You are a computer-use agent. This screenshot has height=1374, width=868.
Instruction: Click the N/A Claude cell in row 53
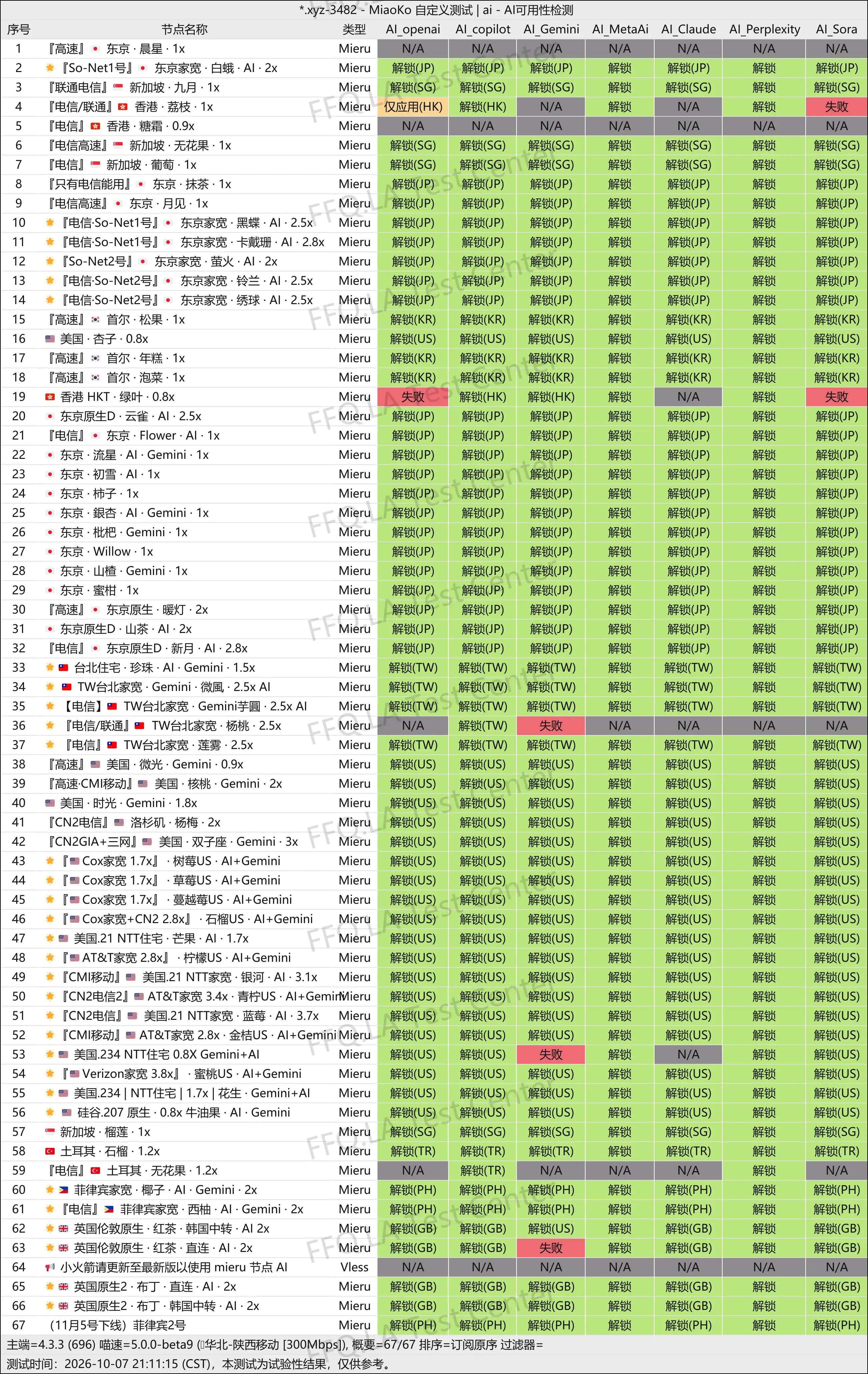(x=689, y=1055)
